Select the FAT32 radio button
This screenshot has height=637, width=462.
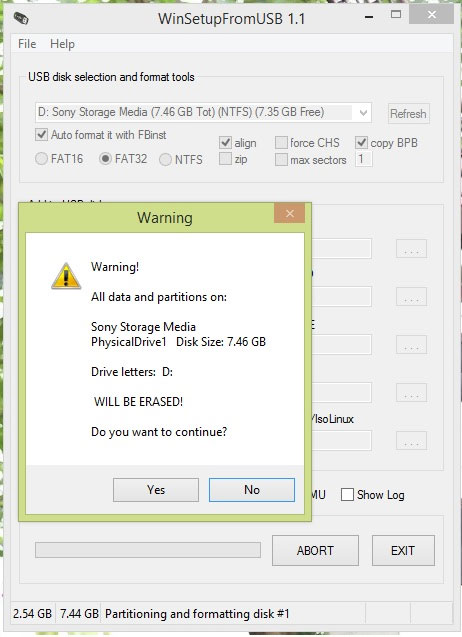105,159
